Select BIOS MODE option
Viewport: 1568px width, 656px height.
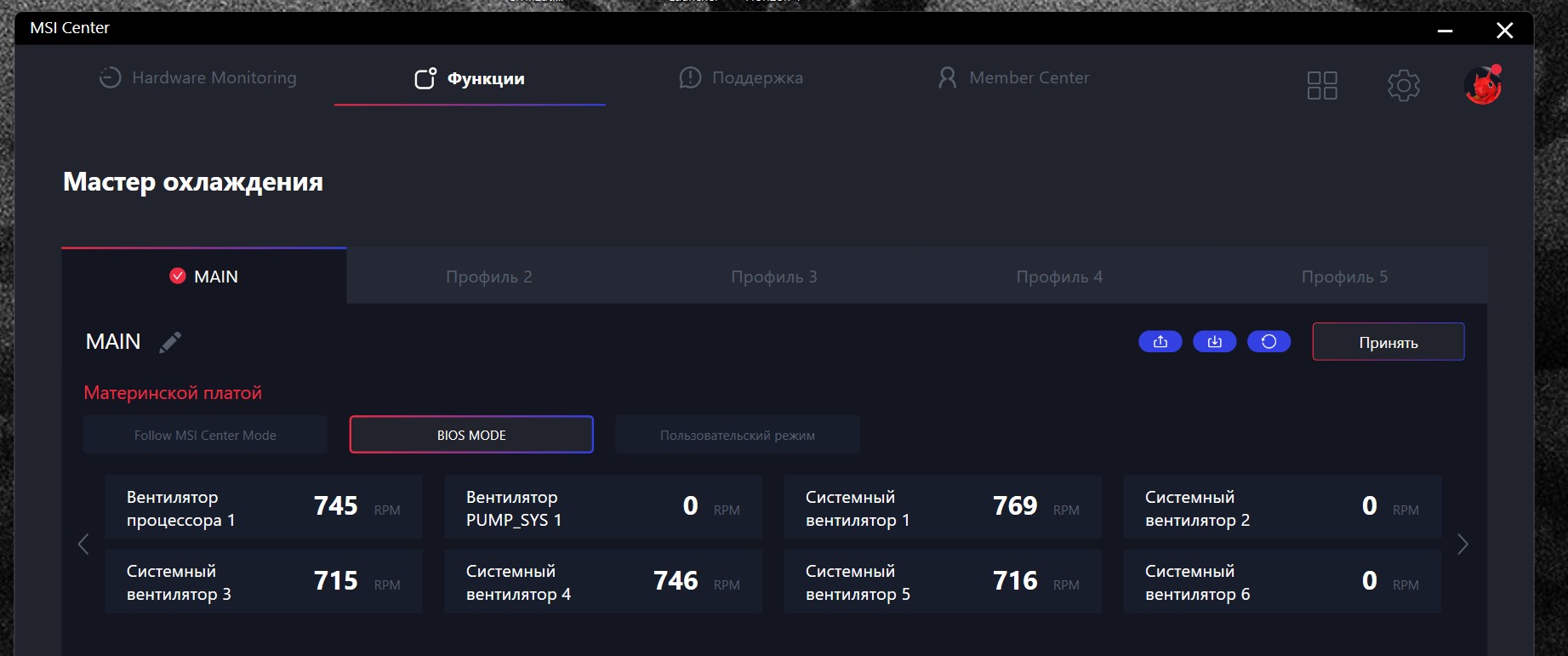[471, 435]
